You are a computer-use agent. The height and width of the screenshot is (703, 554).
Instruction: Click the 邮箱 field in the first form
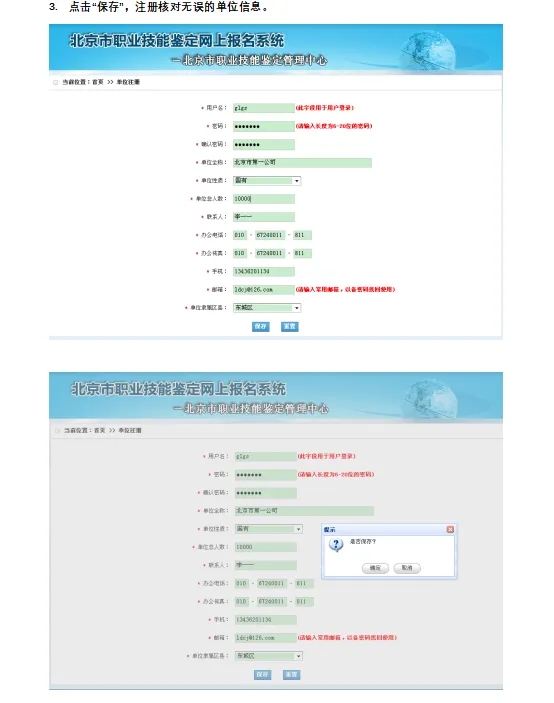[x=264, y=290]
